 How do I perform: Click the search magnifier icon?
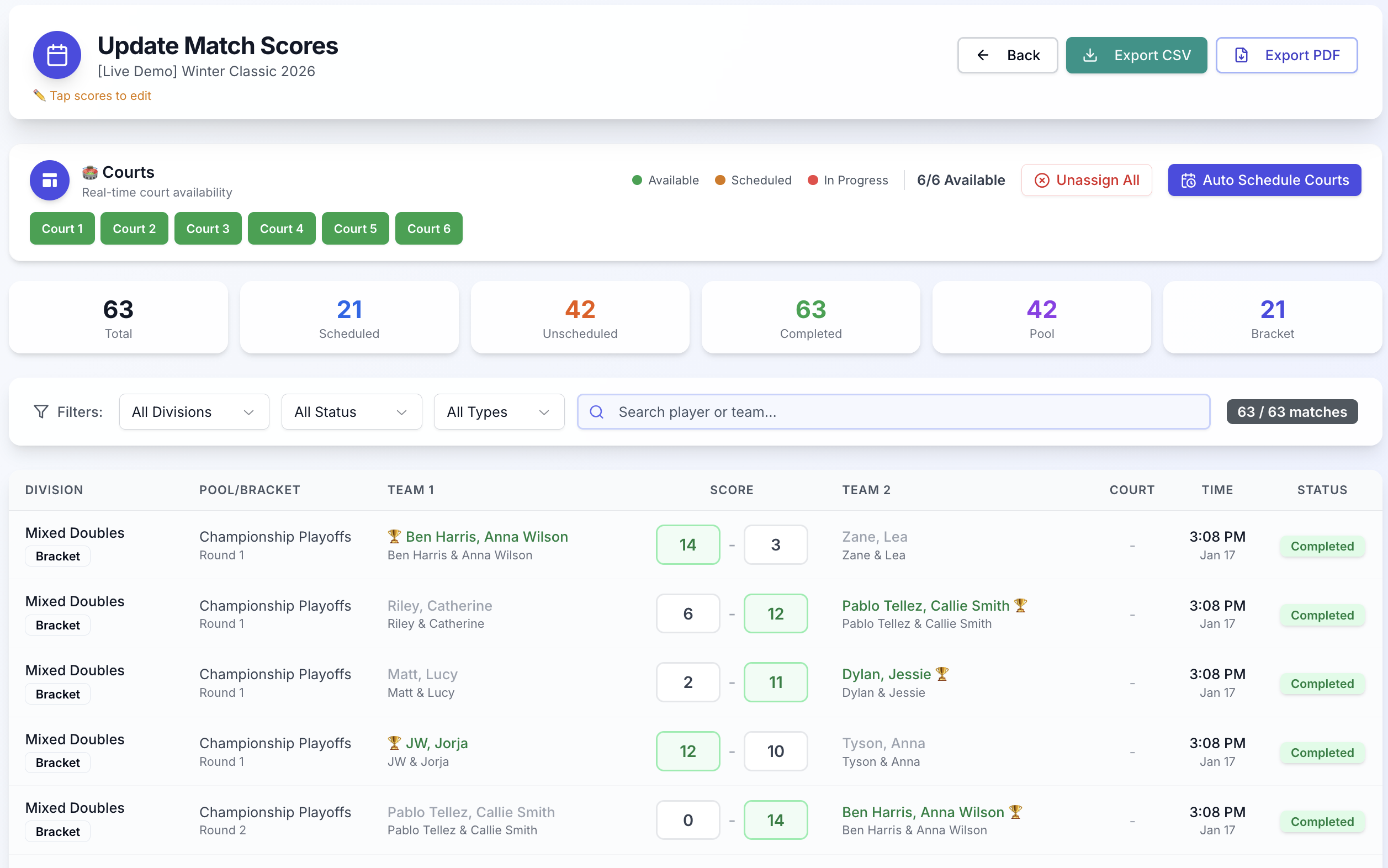[596, 411]
